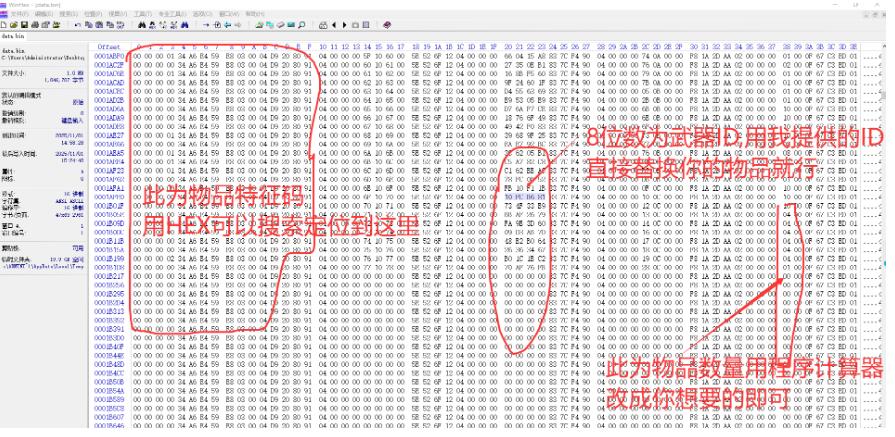This screenshot has height=437, width=895.
Task: Open Help via the red book icon
Action: point(387,25)
